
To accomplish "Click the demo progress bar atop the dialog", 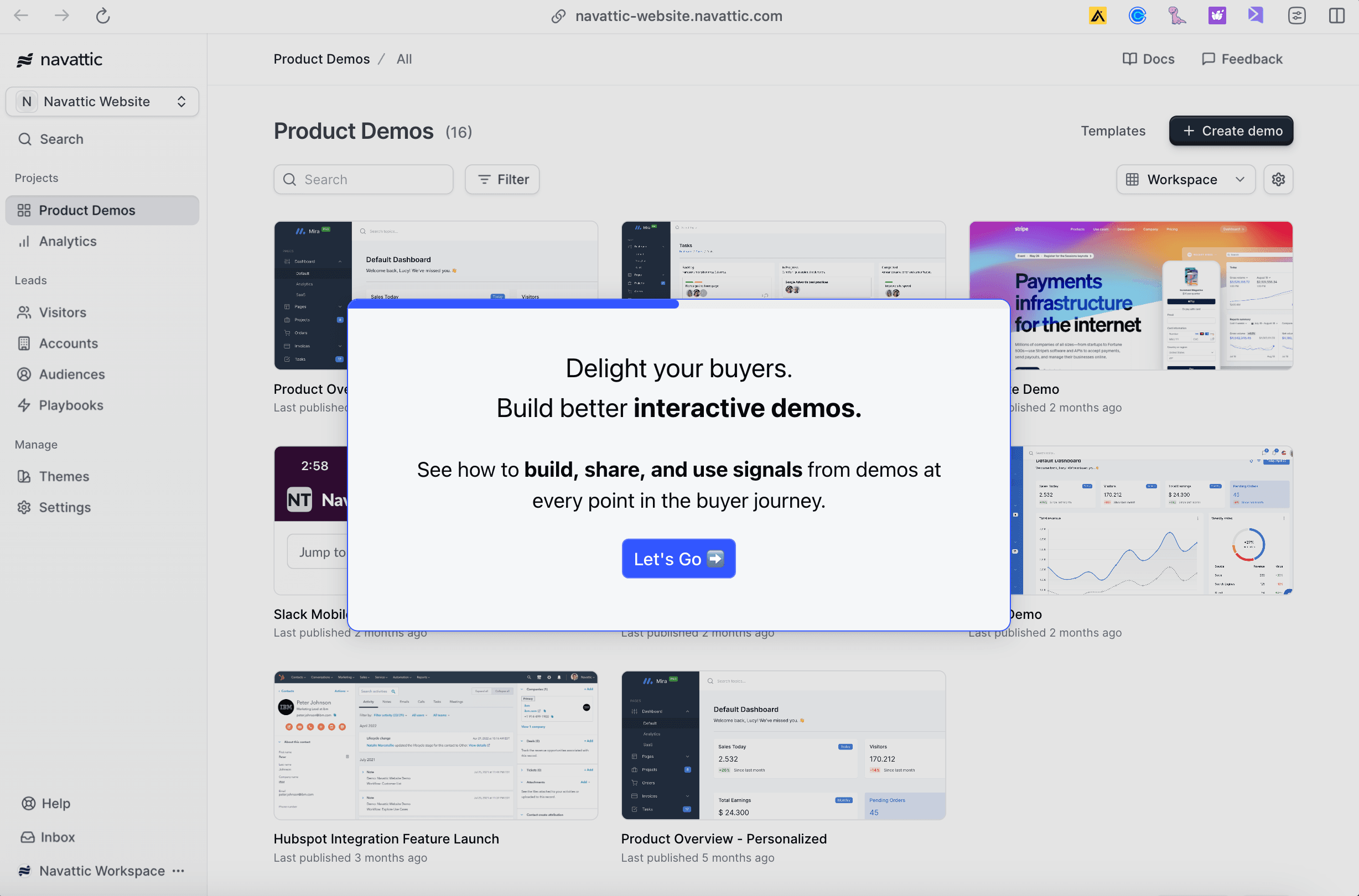I will pyautogui.click(x=512, y=305).
